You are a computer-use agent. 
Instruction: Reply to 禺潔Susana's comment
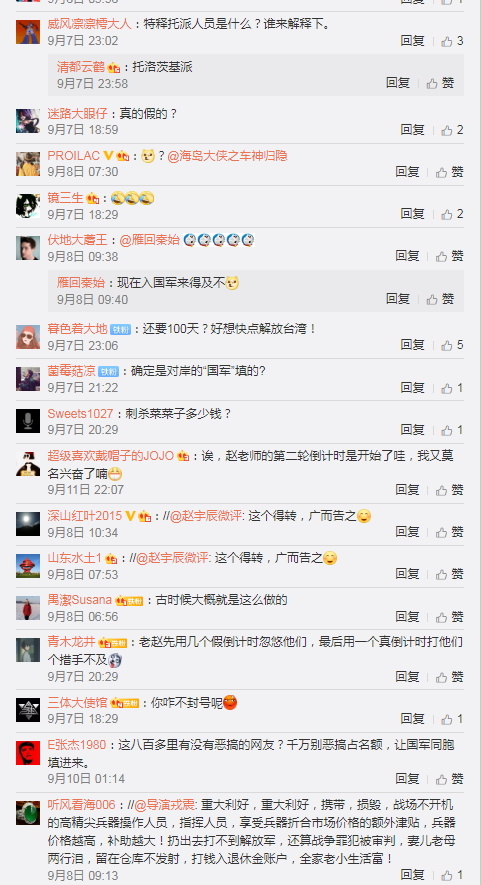pyautogui.click(x=407, y=616)
